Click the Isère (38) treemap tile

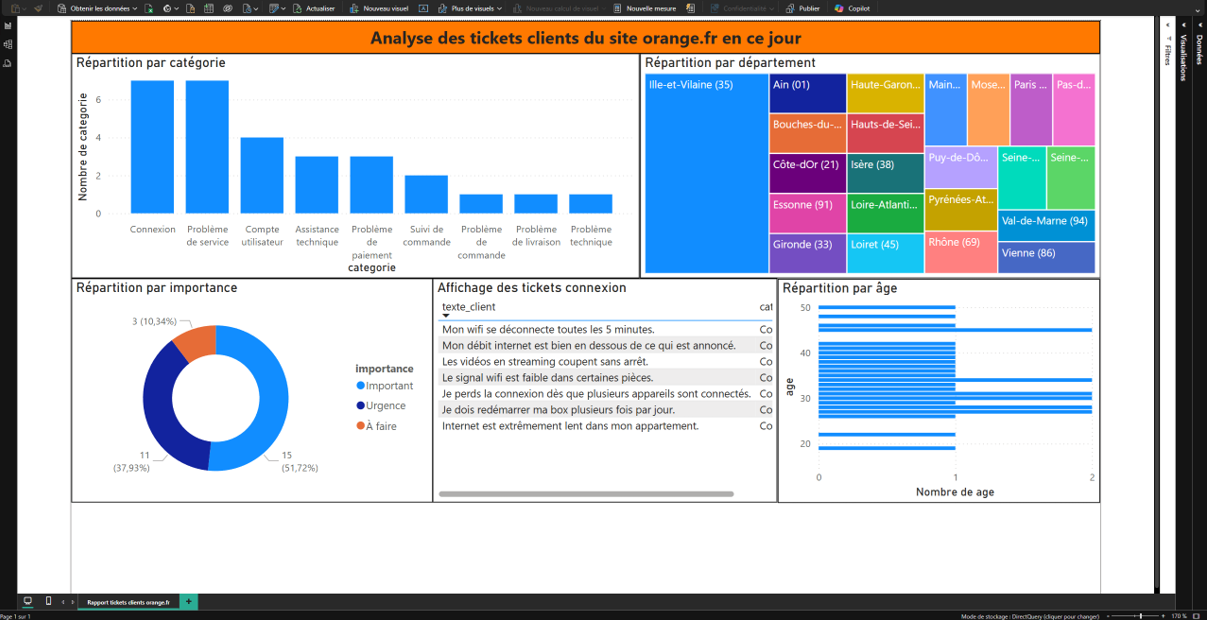pyautogui.click(x=885, y=173)
